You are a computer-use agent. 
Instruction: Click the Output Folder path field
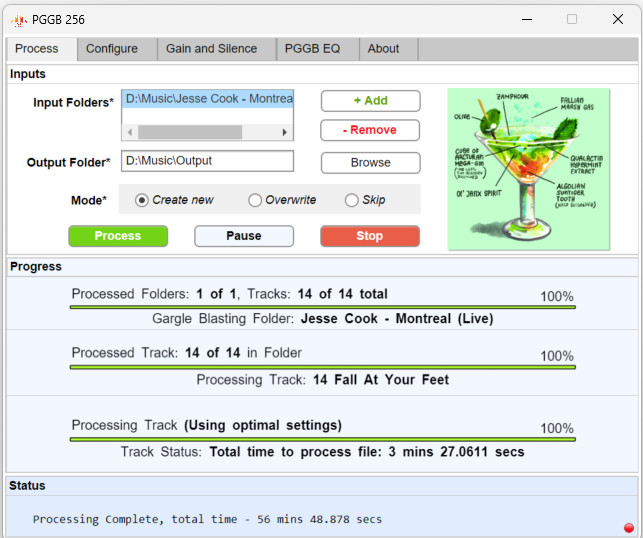point(207,161)
